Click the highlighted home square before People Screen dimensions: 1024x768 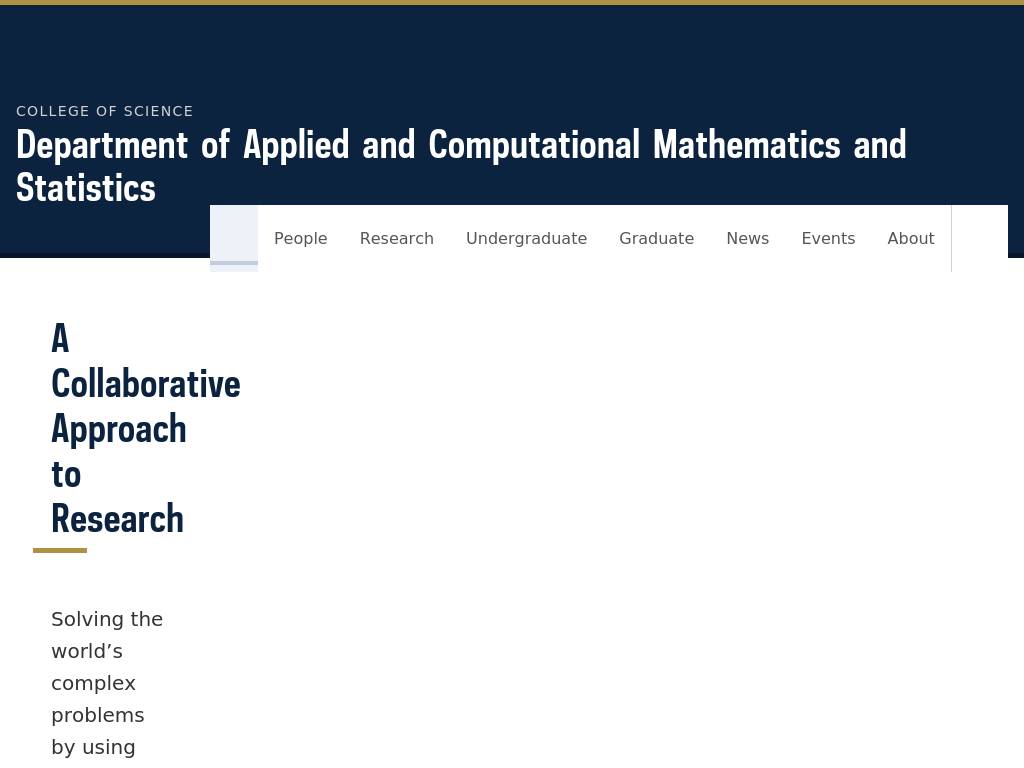[x=234, y=238]
